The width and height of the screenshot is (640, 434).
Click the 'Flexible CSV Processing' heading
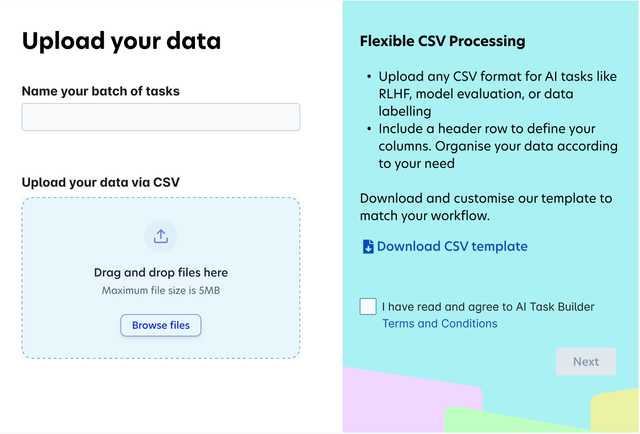click(442, 41)
